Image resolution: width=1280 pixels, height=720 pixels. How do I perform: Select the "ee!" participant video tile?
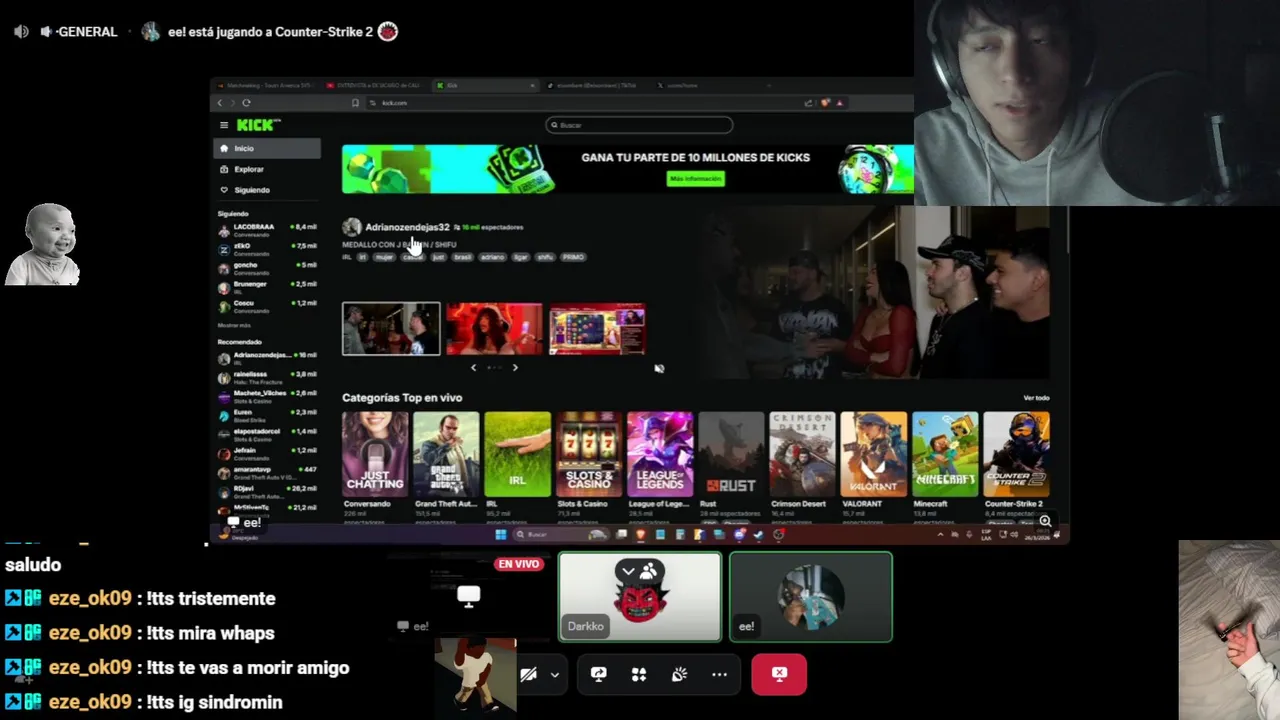click(811, 597)
